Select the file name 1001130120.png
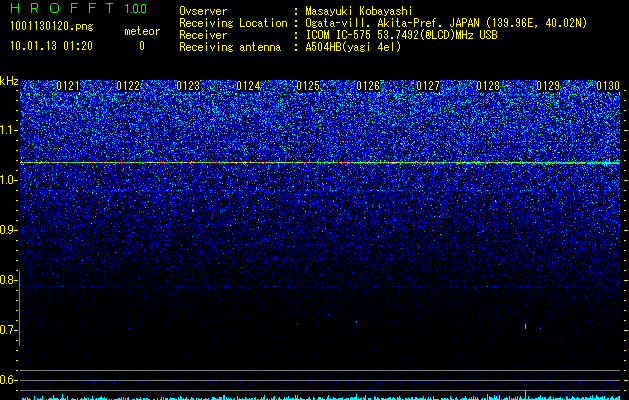 (52, 26)
